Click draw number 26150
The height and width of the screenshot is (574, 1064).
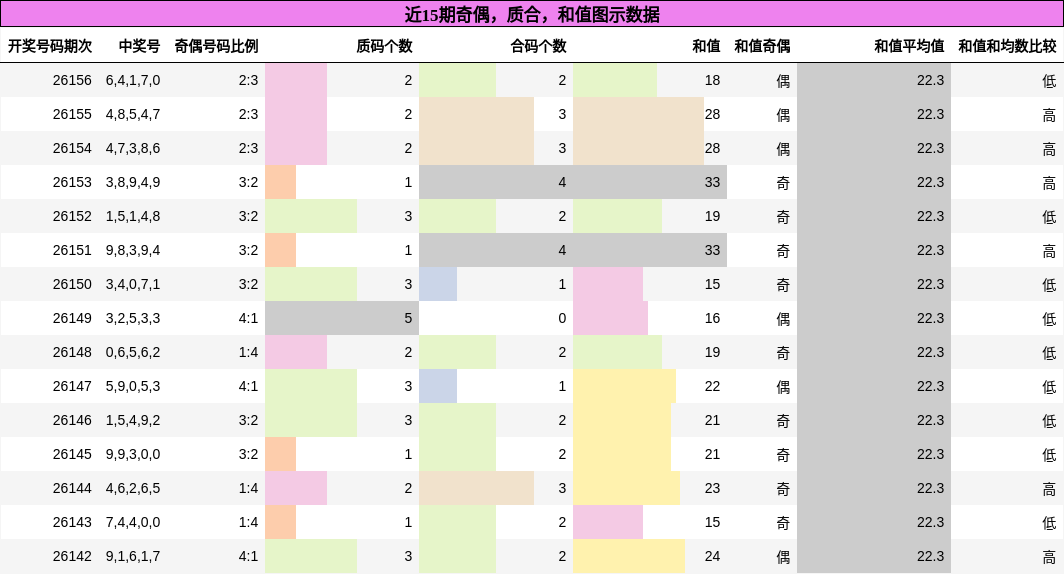(72, 284)
